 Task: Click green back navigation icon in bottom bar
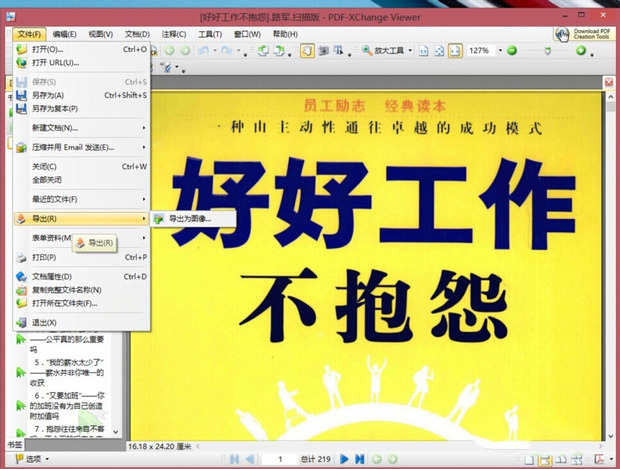point(377,459)
